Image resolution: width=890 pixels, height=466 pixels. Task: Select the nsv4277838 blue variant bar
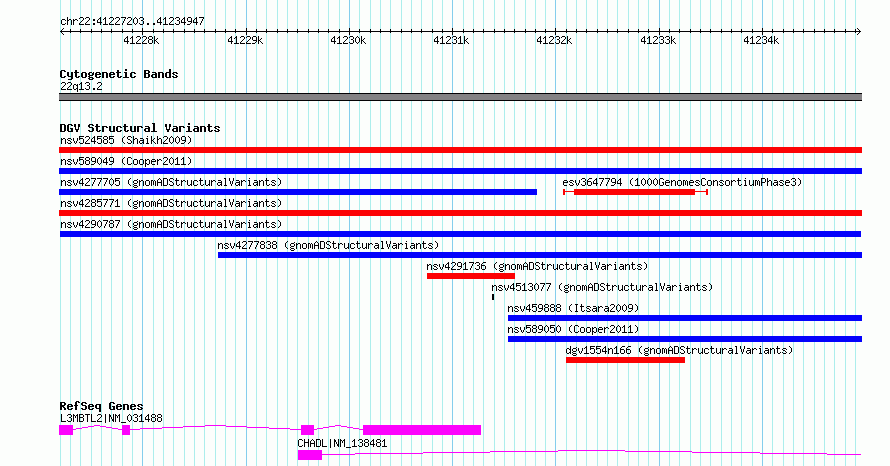[x=540, y=255]
